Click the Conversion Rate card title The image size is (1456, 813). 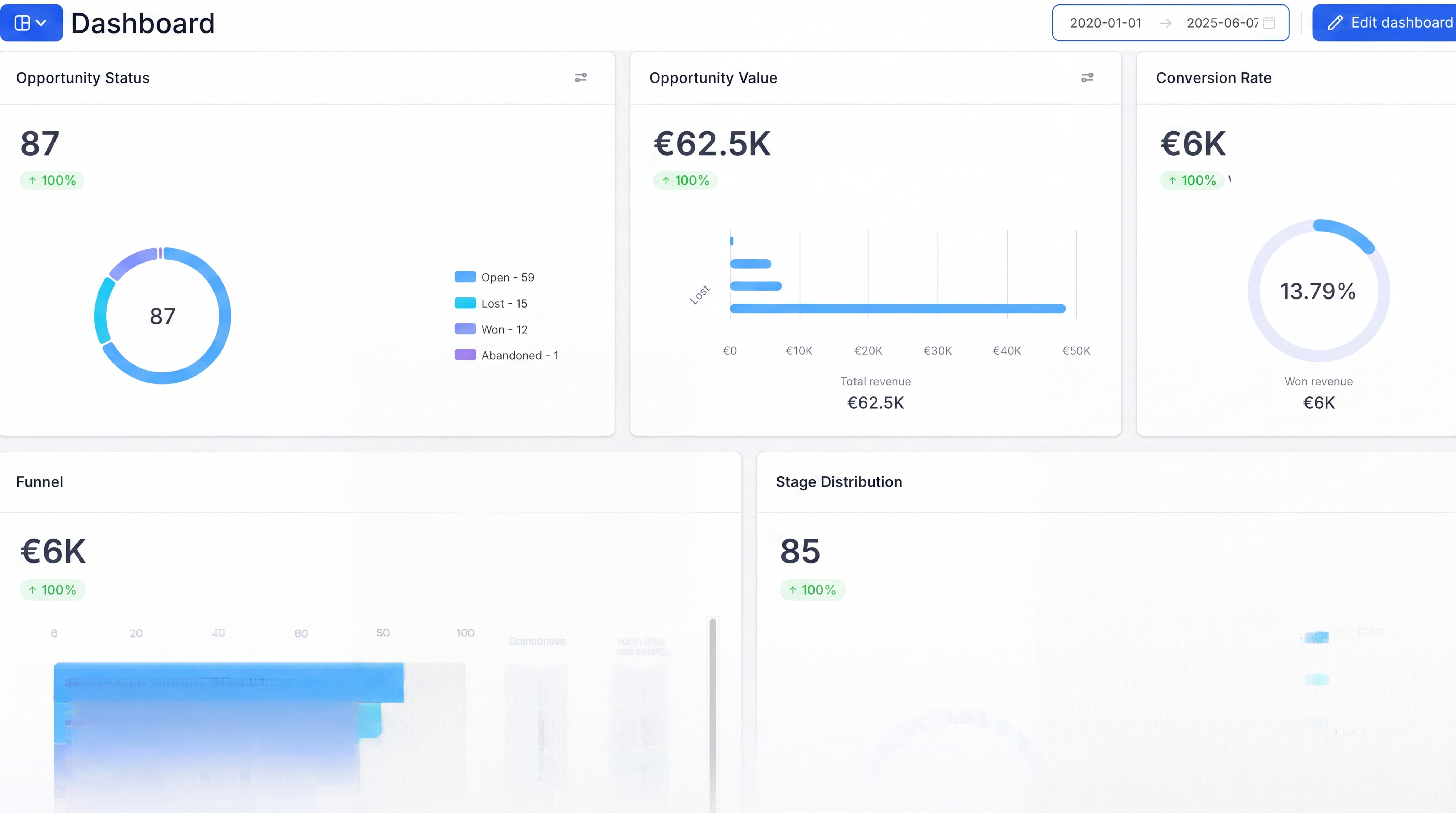pyautogui.click(x=1213, y=78)
